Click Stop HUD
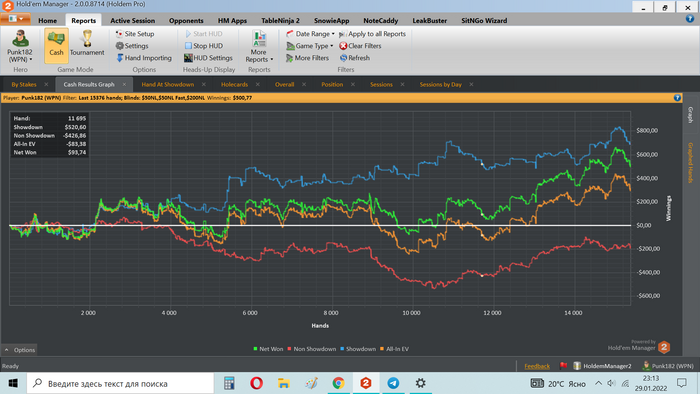Image resolution: width=700 pixels, height=394 pixels. click(204, 46)
